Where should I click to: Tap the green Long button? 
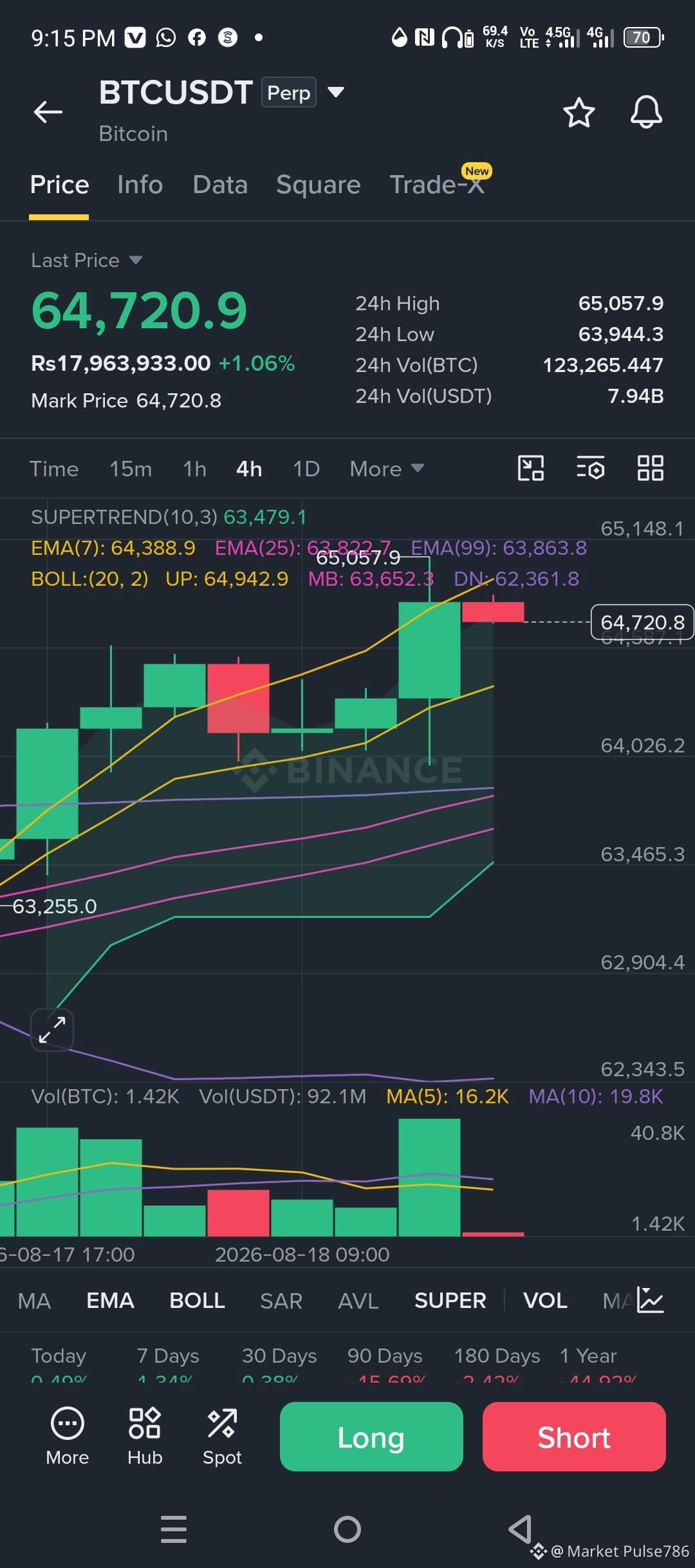[x=371, y=1437]
